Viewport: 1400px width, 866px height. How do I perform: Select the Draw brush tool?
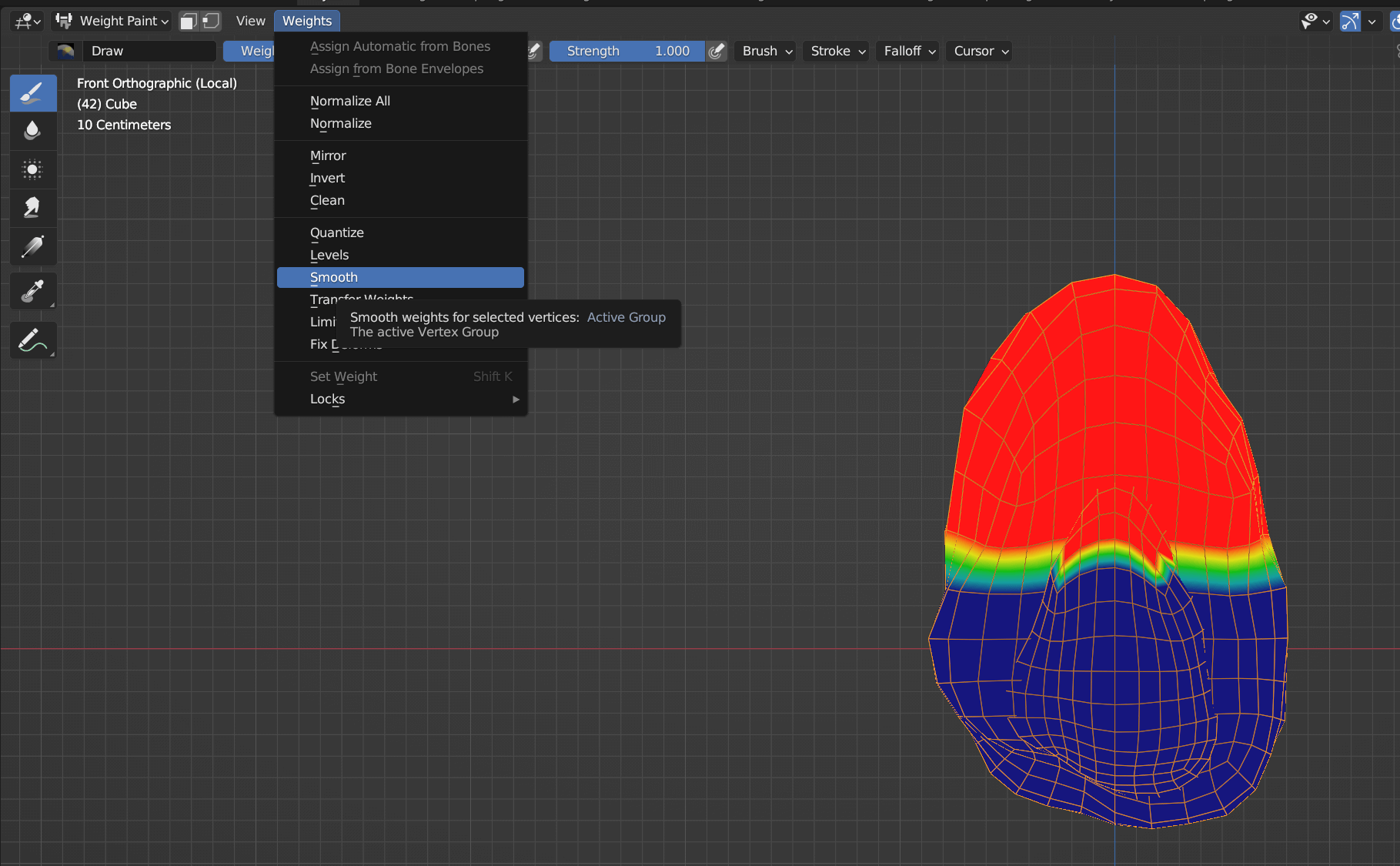[x=33, y=93]
